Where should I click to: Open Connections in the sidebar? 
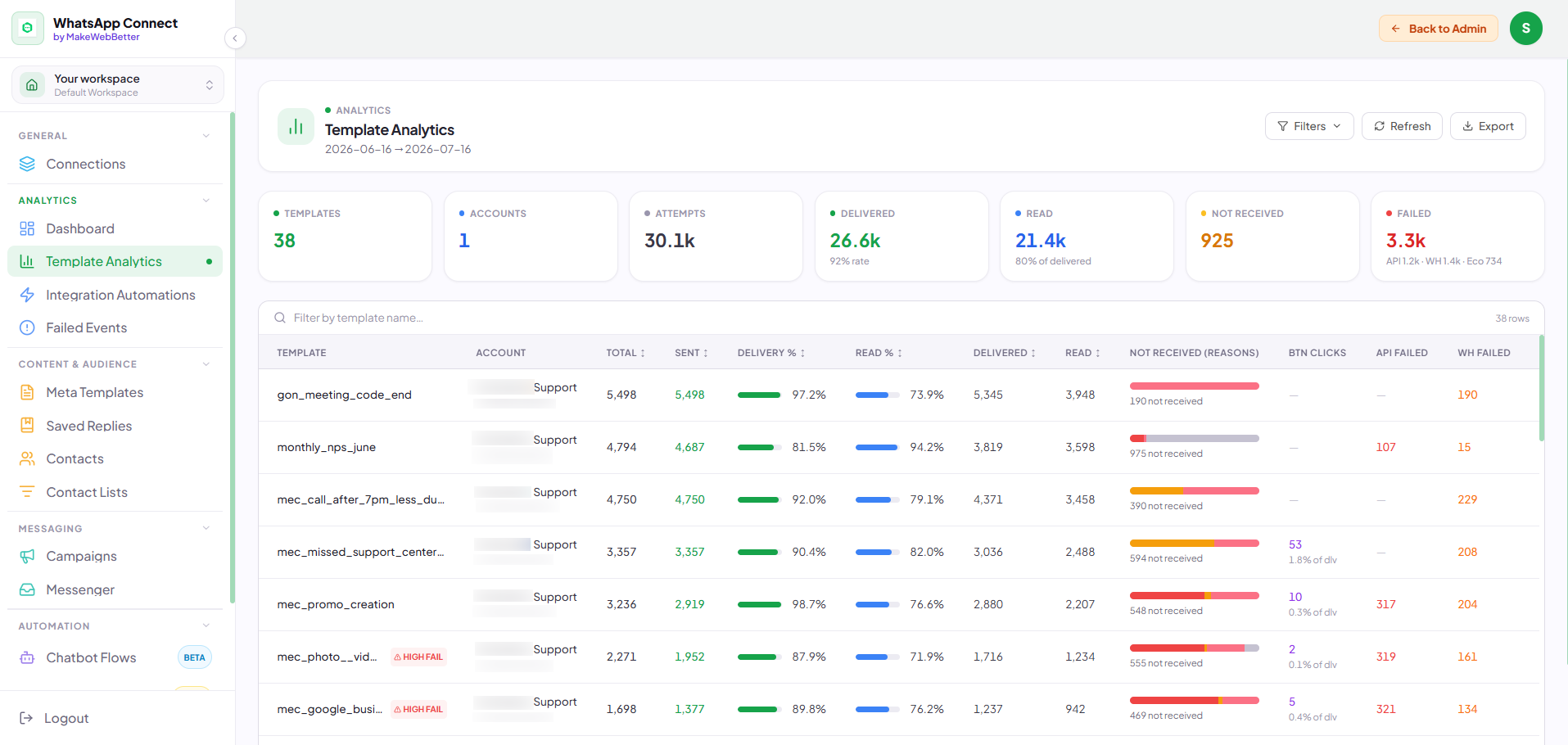pos(115,164)
